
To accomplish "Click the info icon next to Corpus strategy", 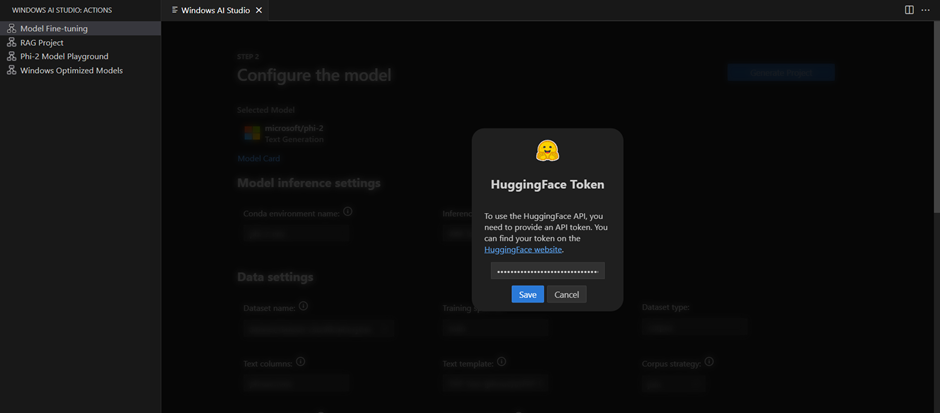I will [x=709, y=361].
